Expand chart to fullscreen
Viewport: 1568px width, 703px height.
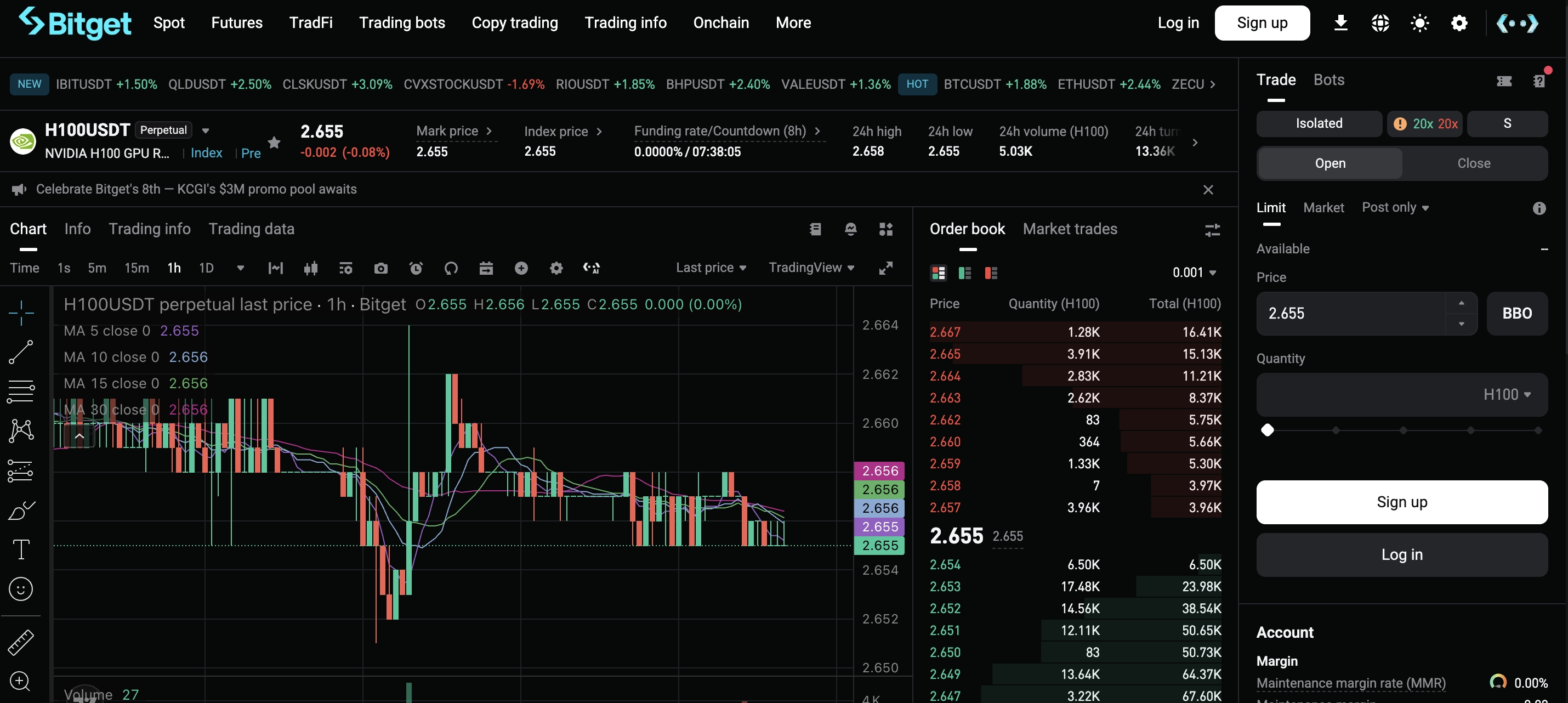click(885, 268)
